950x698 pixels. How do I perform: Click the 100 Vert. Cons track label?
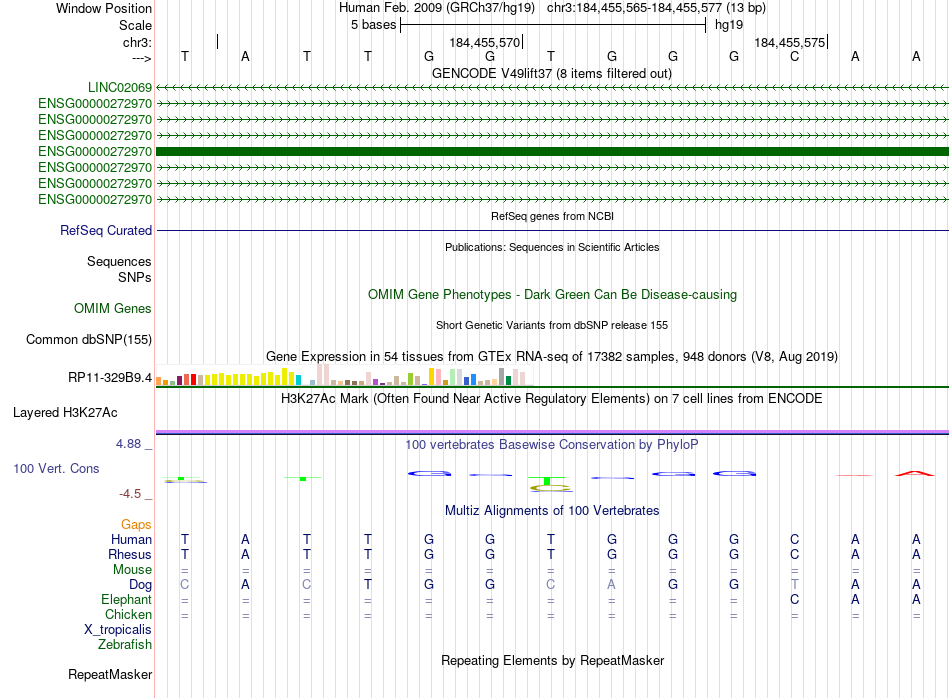[x=56, y=468]
